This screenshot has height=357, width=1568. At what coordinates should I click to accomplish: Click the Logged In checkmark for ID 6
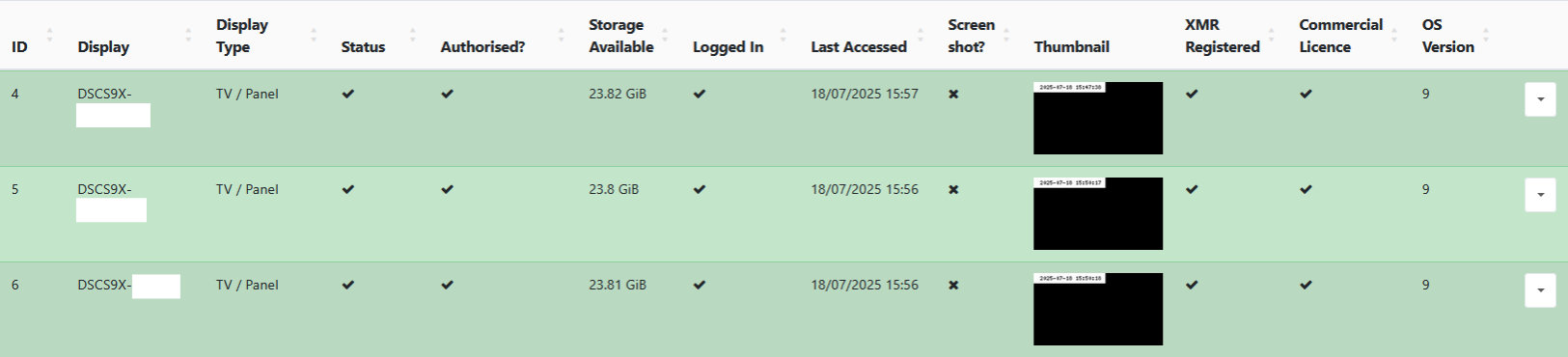(x=700, y=285)
